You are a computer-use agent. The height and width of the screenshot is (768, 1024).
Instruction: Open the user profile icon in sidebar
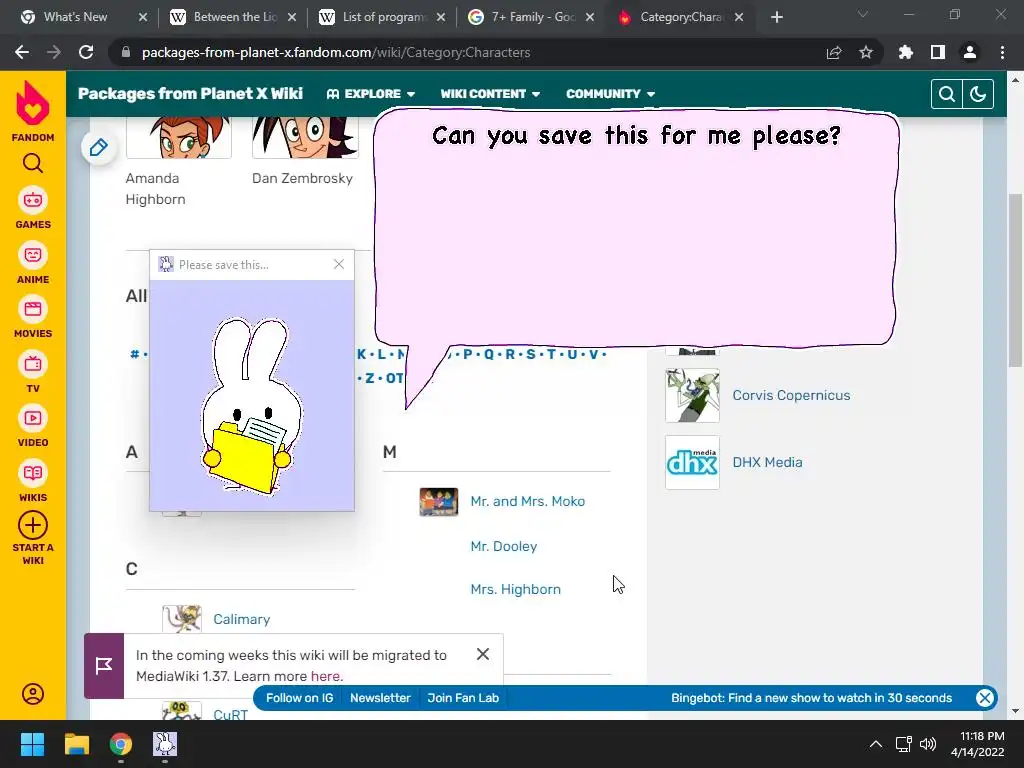pos(33,694)
